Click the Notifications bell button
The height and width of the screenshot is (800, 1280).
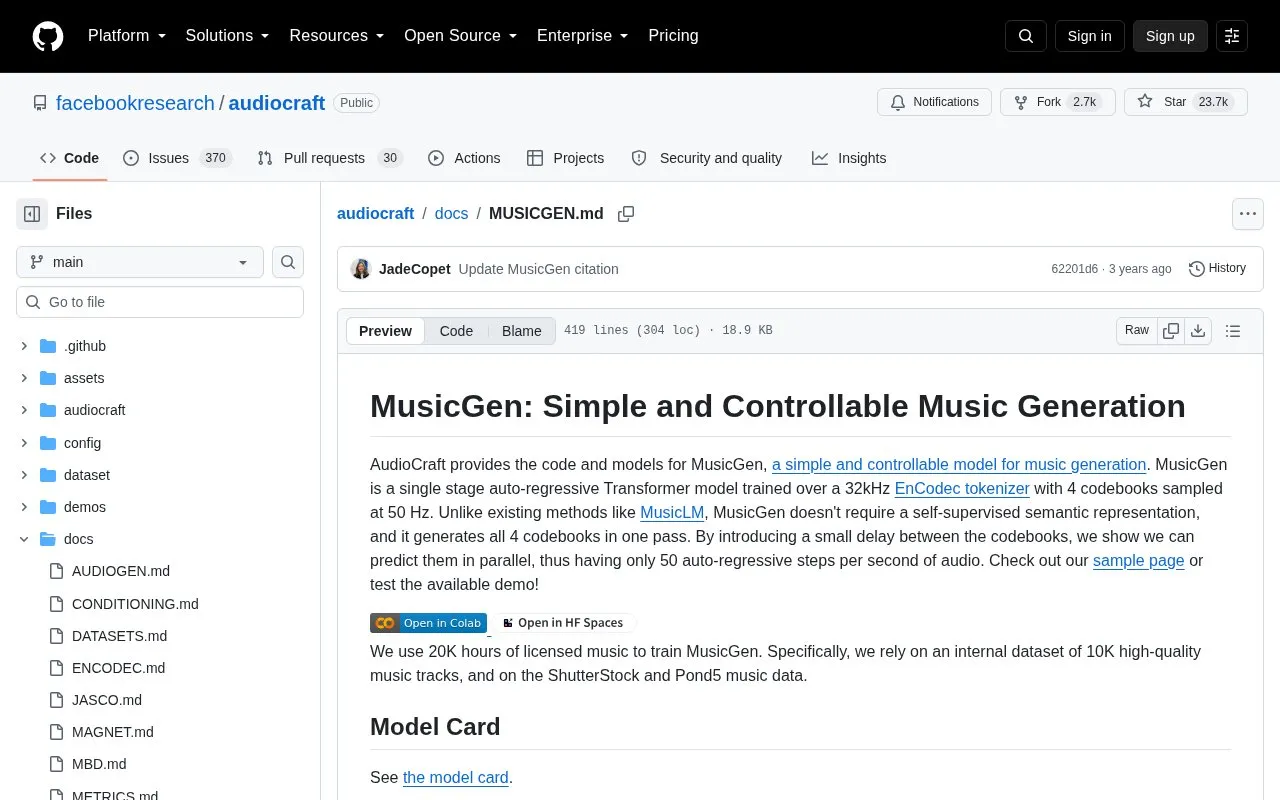tap(934, 102)
